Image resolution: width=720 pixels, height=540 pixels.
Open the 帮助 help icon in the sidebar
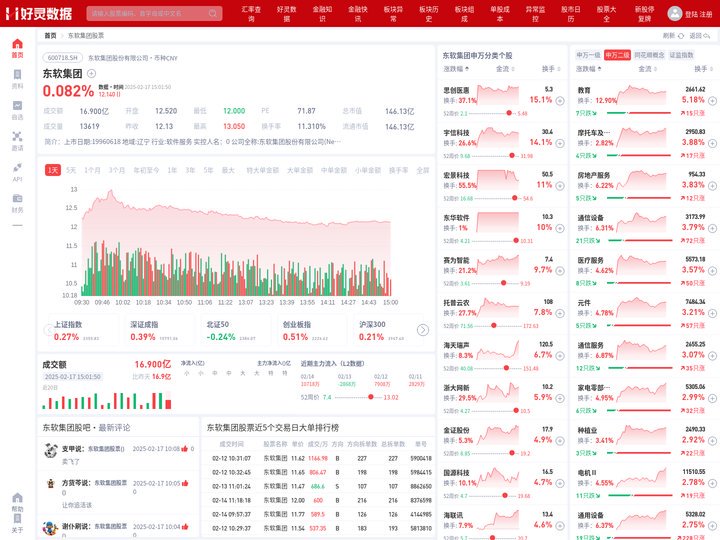pyautogui.click(x=17, y=498)
